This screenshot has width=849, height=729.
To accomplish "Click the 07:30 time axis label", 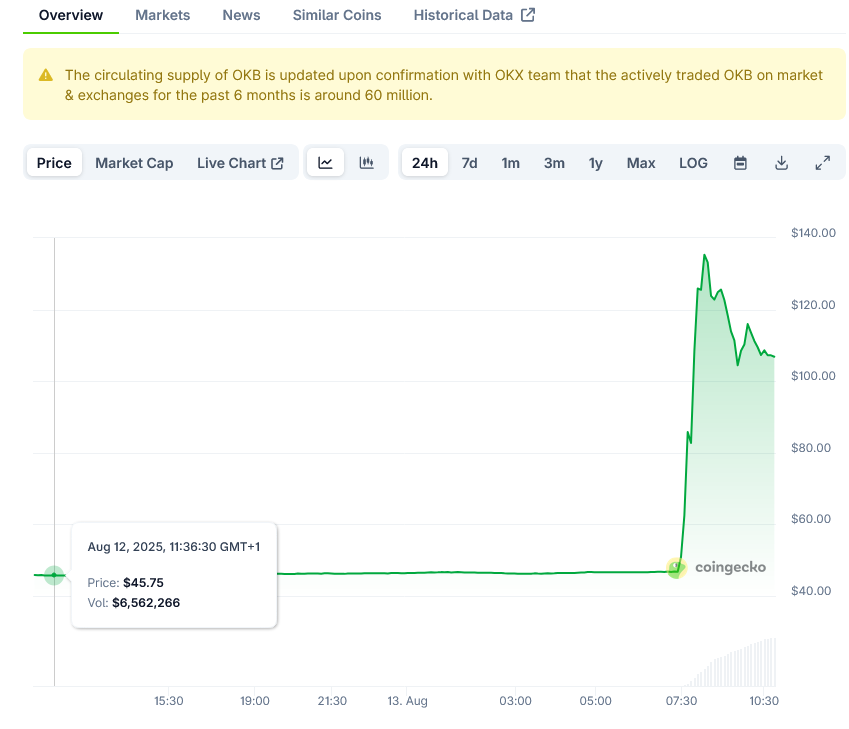I will click(681, 701).
